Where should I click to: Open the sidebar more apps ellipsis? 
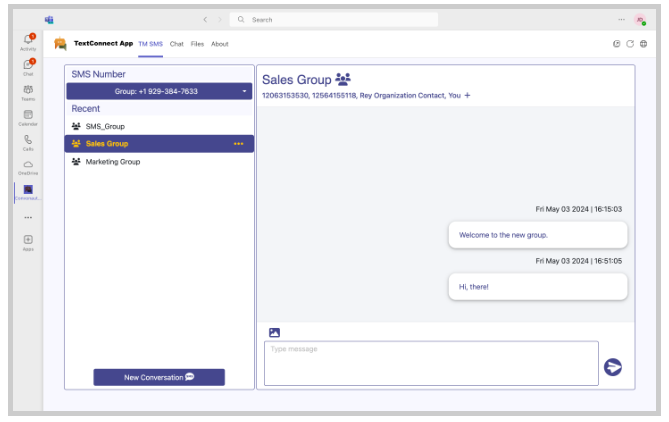click(28, 218)
